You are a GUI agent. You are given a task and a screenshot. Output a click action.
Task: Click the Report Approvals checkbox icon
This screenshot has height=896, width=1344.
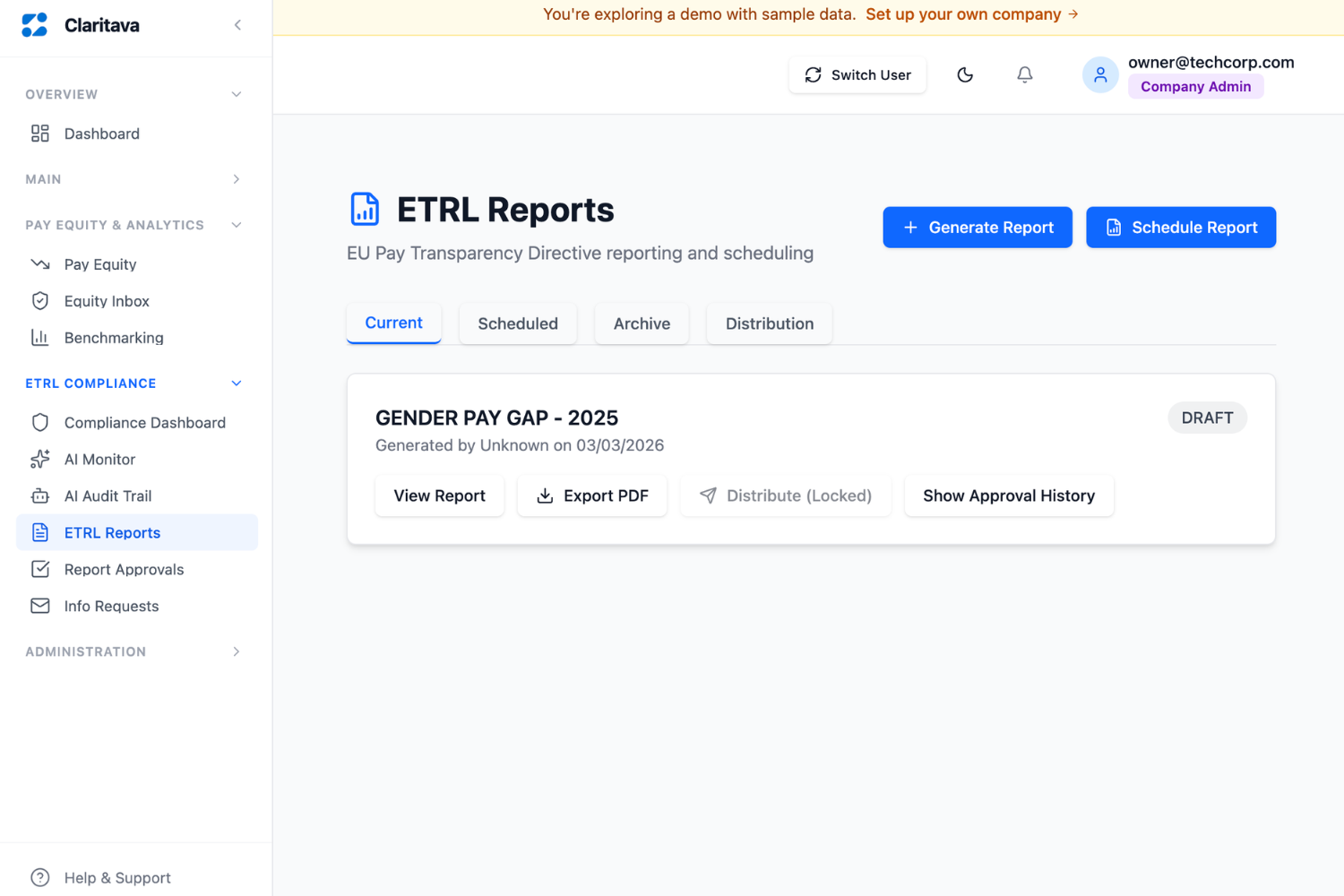click(x=40, y=569)
